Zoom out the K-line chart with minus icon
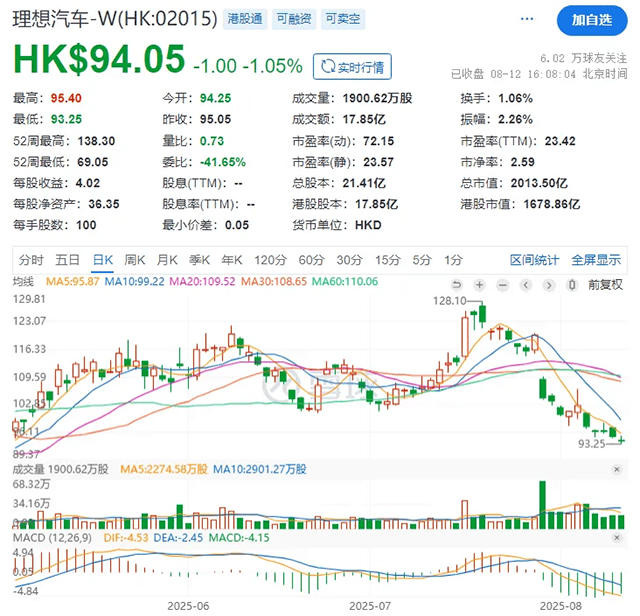 click(503, 285)
